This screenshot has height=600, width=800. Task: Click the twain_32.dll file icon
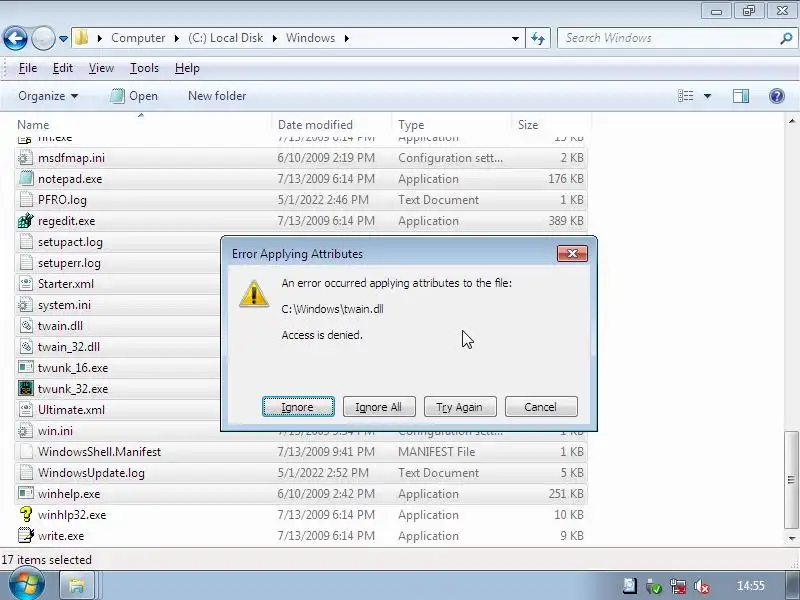[25, 347]
